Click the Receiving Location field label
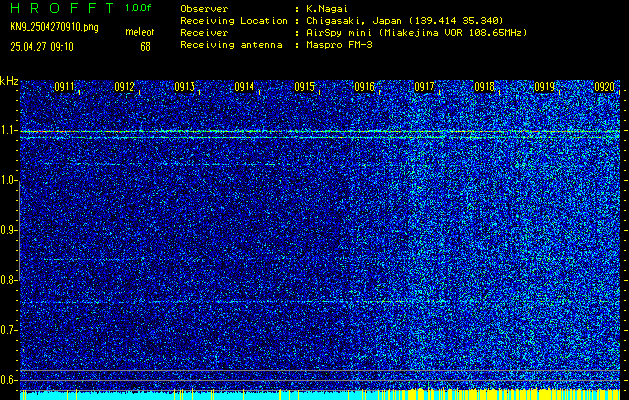Viewport: 629px width, 400px height. pos(234,21)
